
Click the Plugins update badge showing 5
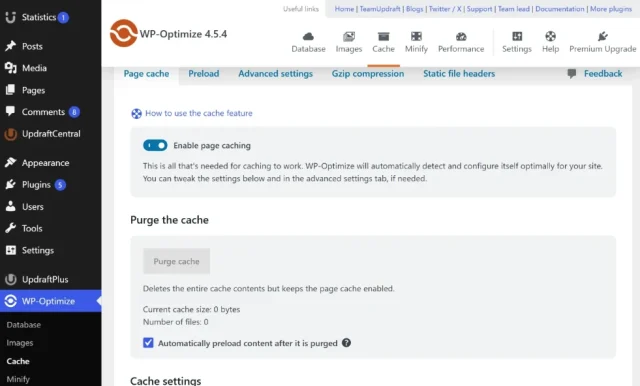click(x=60, y=185)
